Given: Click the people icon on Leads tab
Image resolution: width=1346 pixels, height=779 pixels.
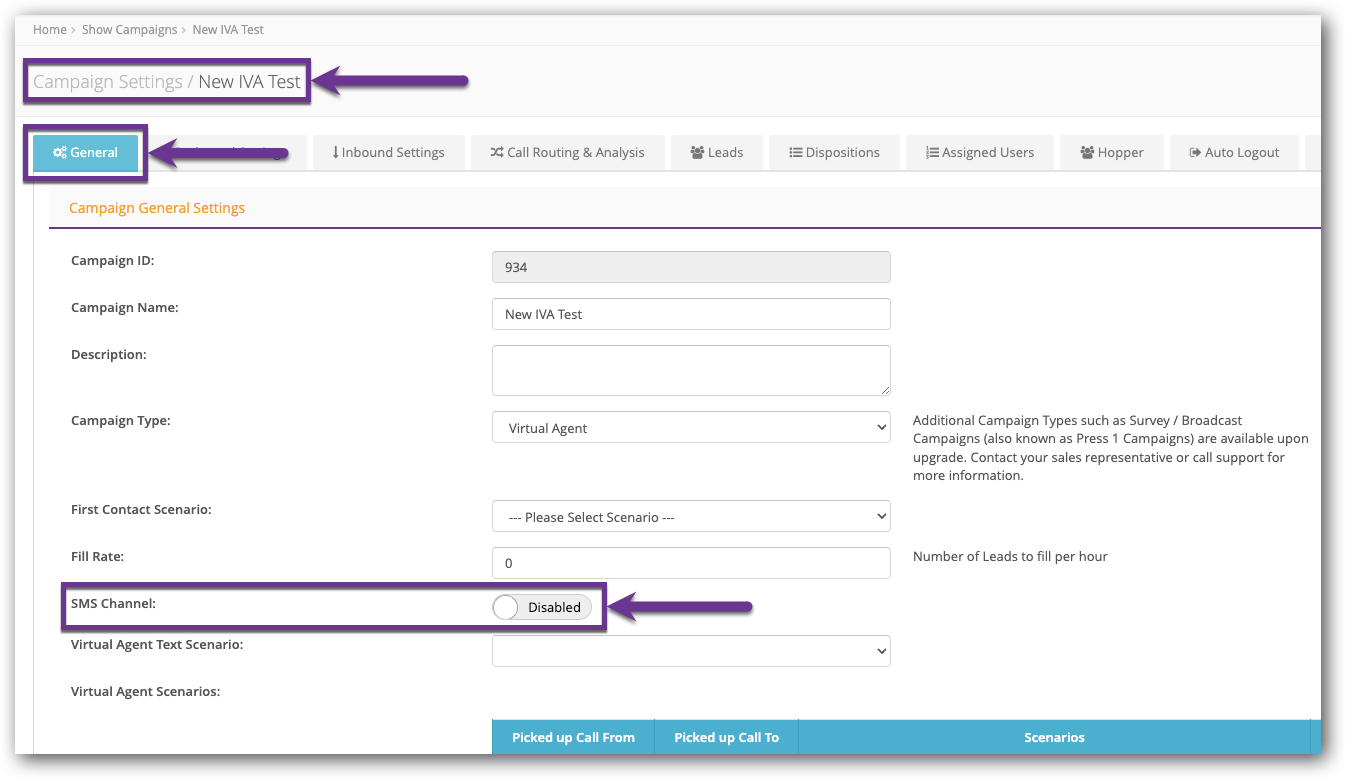Looking at the screenshot, I should click(697, 153).
